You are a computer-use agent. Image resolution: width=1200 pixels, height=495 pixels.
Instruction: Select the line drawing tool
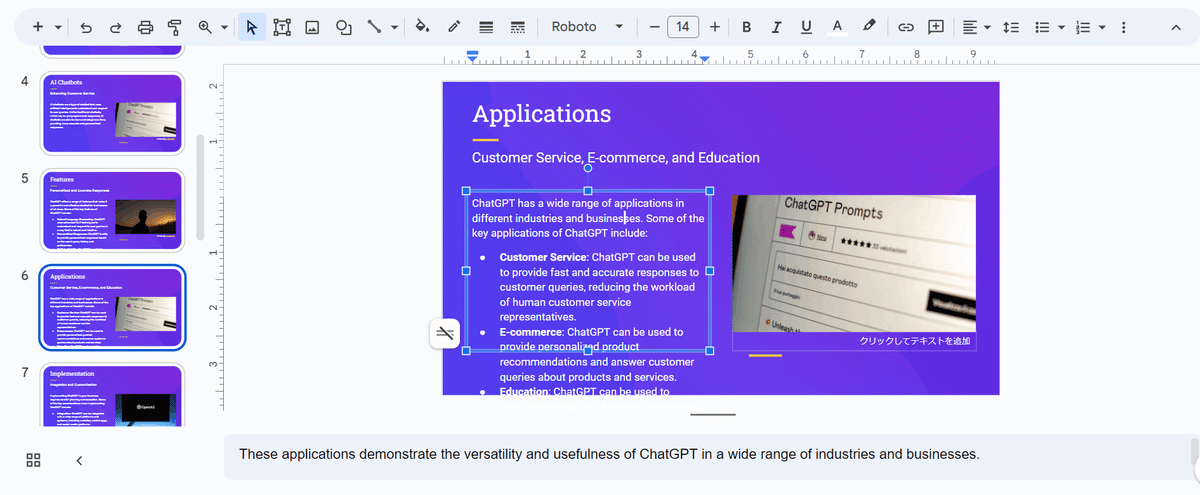click(375, 27)
